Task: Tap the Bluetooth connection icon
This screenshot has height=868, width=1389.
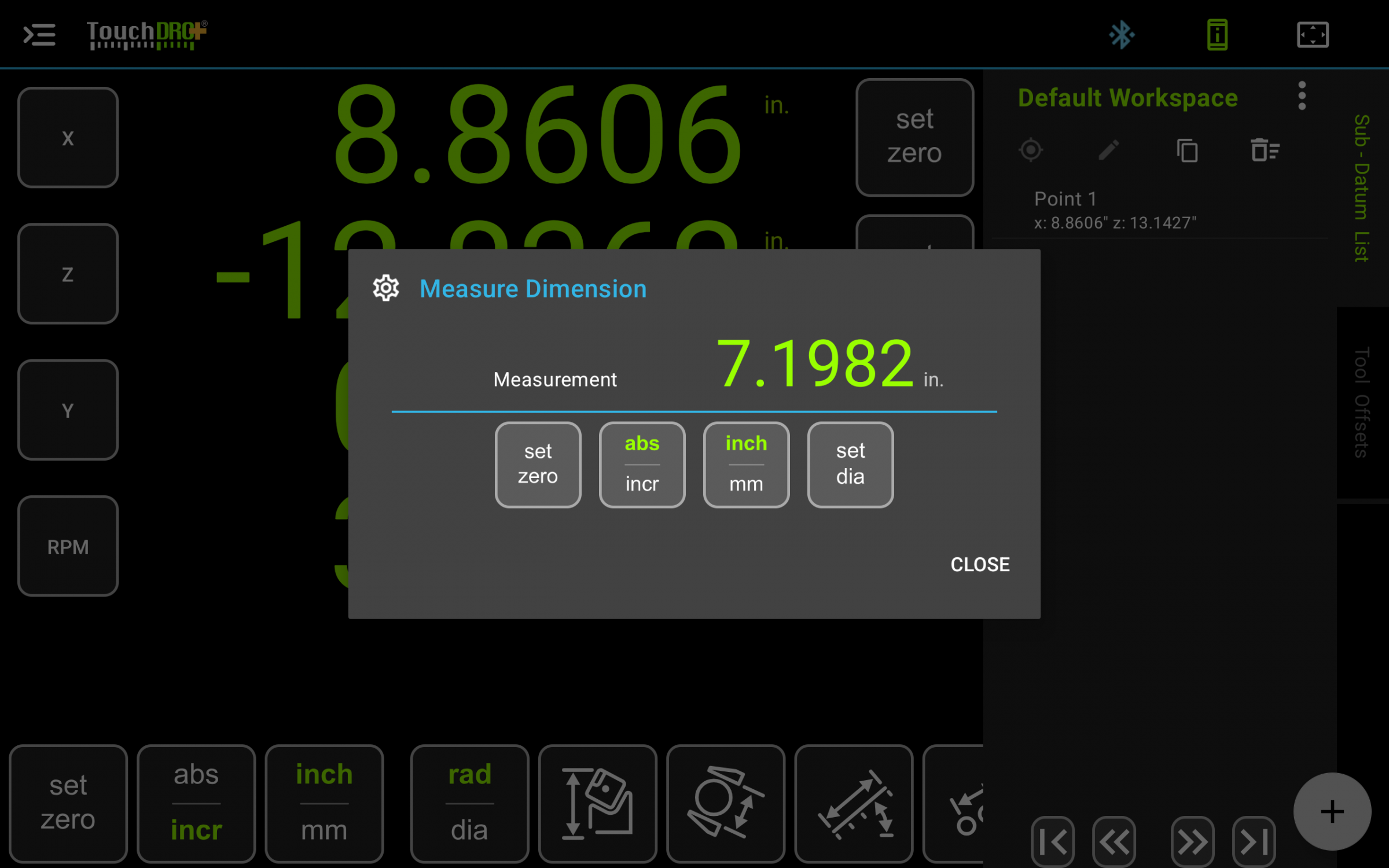Action: tap(1122, 35)
